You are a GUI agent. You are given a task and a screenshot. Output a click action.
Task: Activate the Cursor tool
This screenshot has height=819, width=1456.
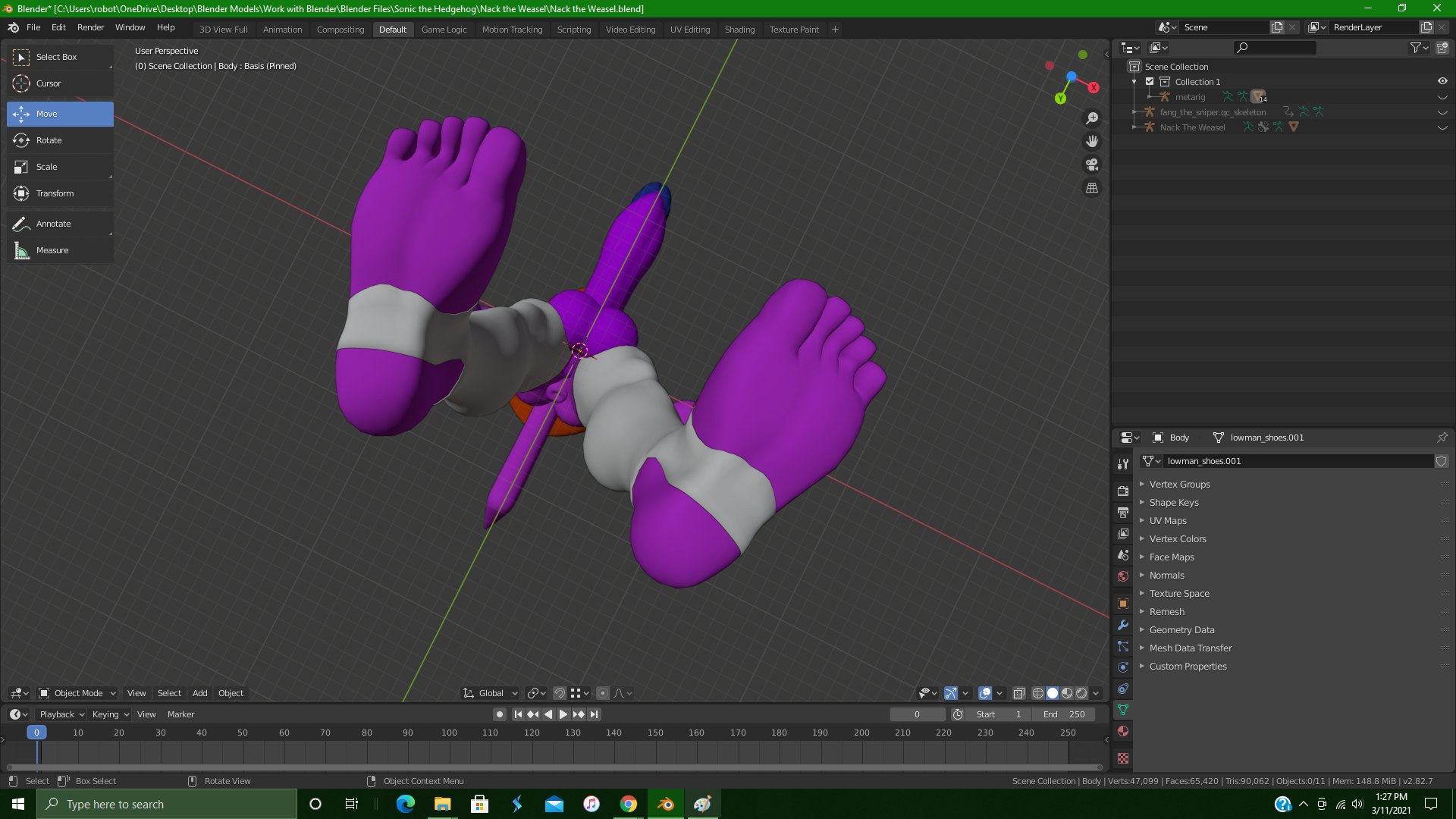[60, 83]
